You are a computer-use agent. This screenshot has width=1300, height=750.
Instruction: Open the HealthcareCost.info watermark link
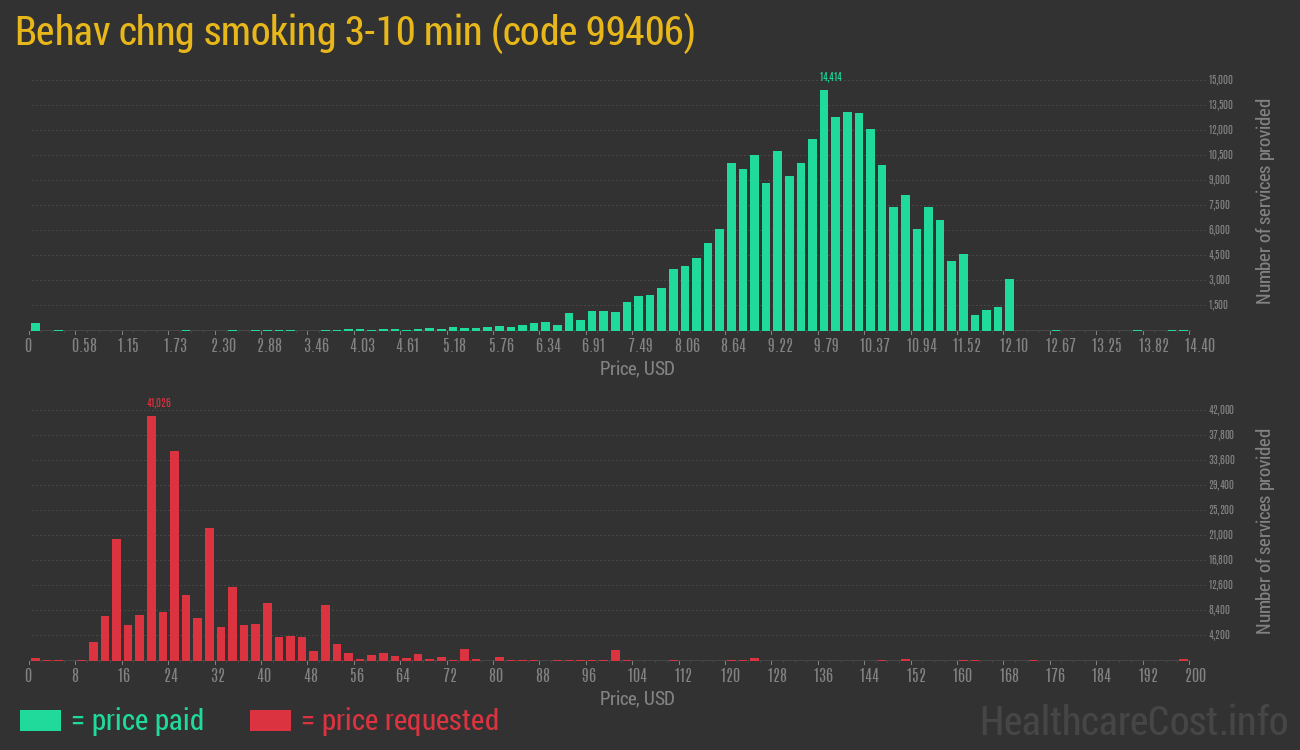coord(1133,720)
